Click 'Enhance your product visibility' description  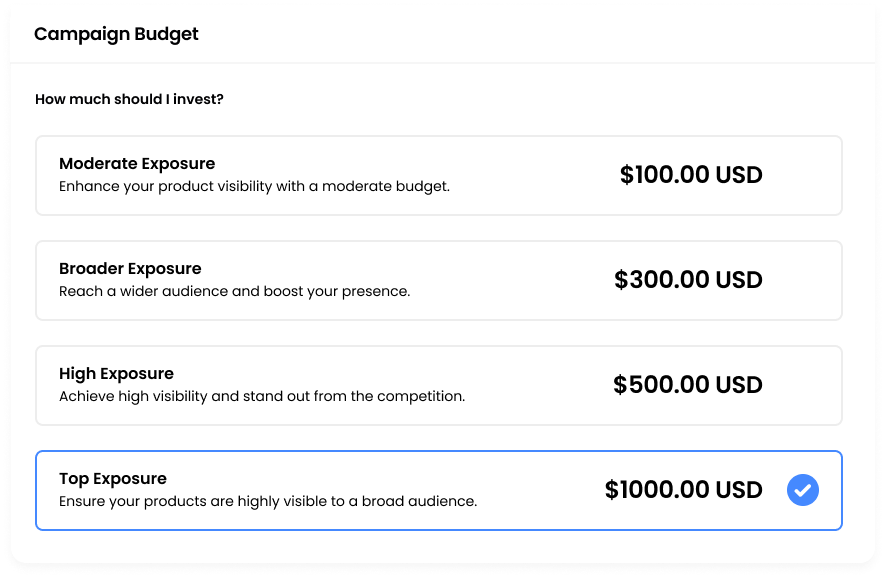[x=255, y=186]
